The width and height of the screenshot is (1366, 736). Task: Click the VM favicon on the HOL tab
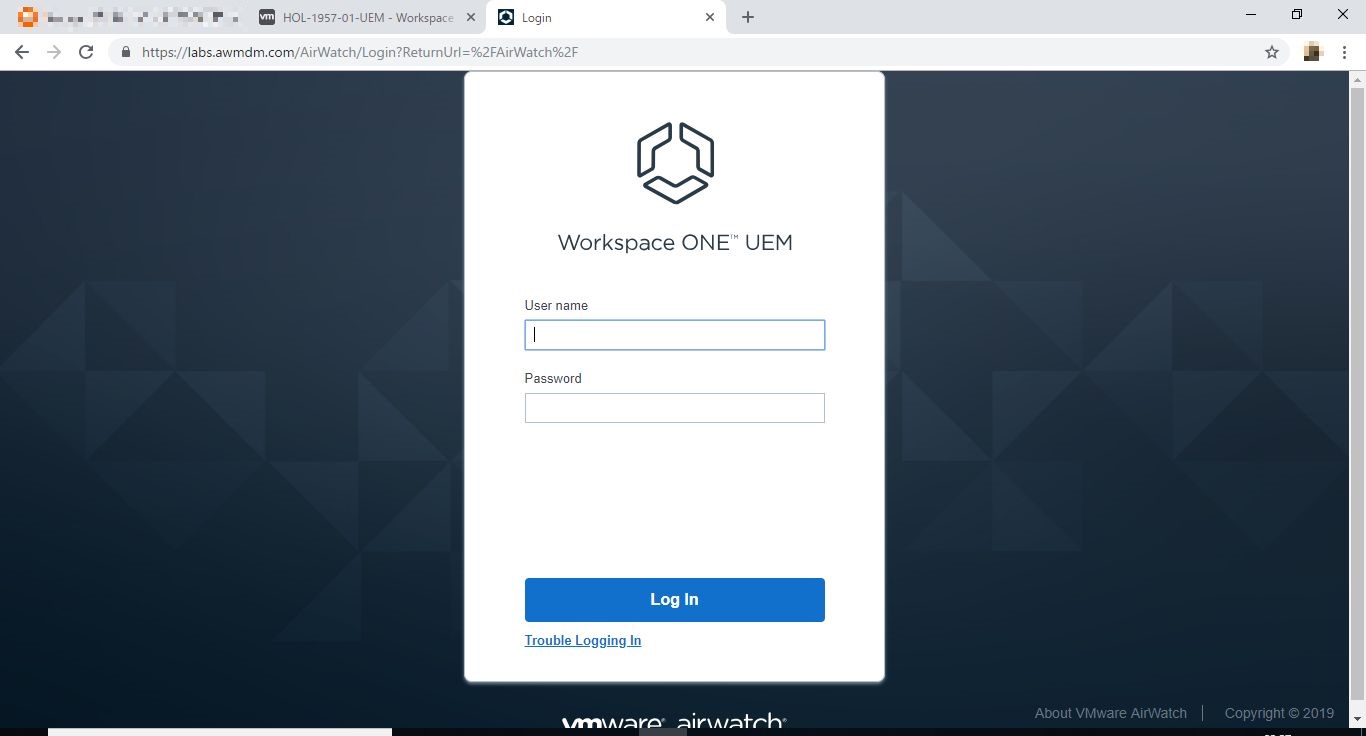click(x=267, y=18)
